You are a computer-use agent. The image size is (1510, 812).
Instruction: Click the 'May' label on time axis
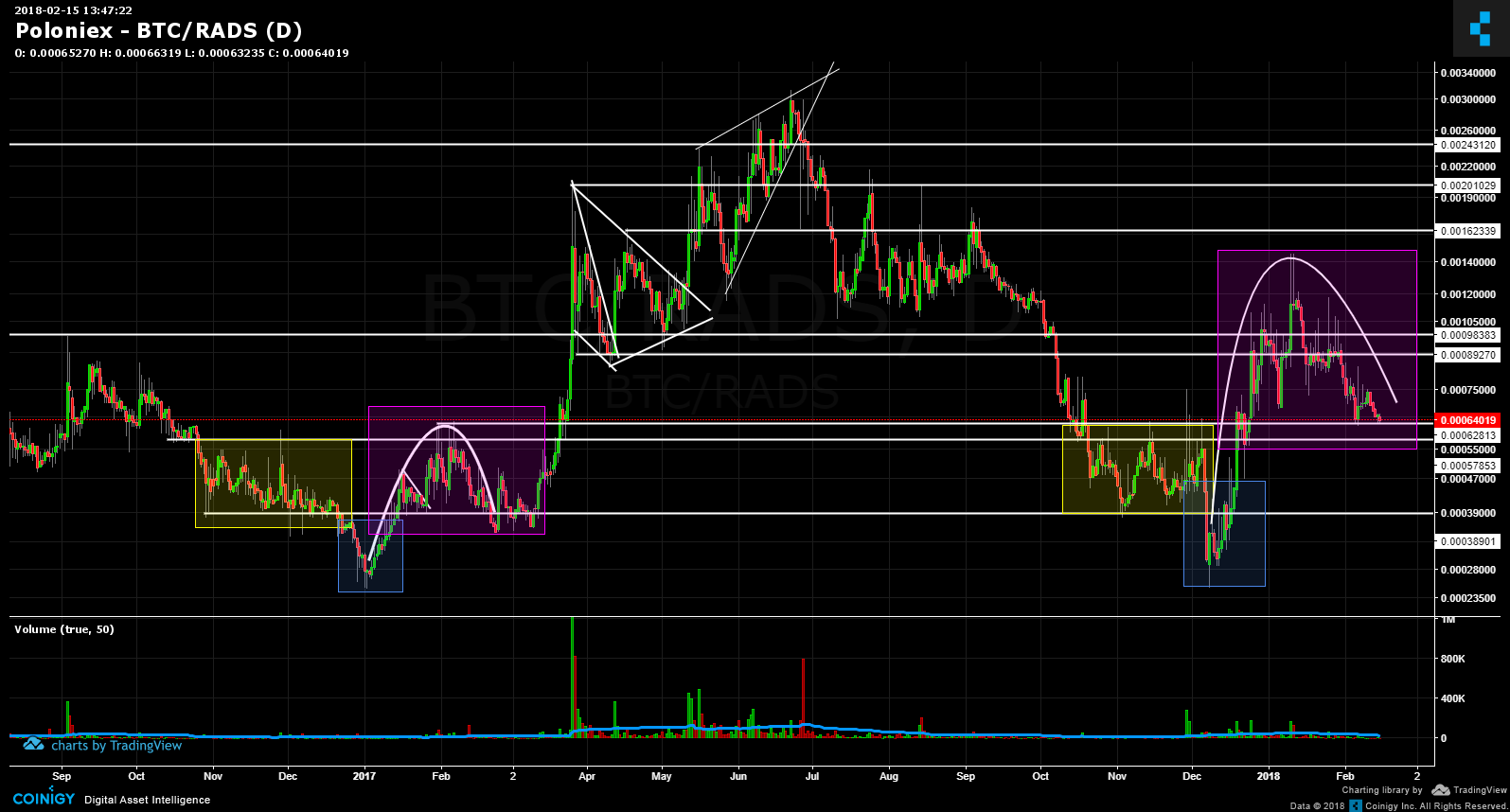tap(662, 776)
